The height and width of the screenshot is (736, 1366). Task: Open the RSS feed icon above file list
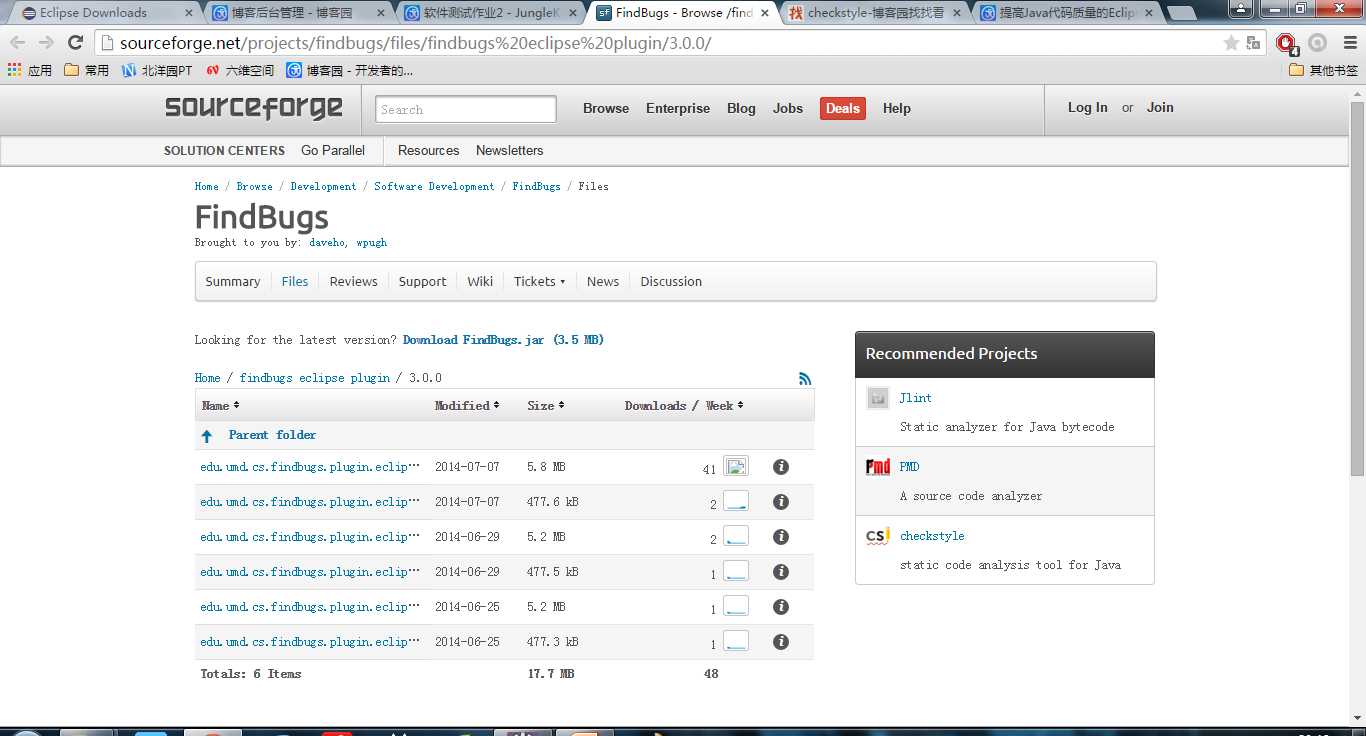[805, 378]
